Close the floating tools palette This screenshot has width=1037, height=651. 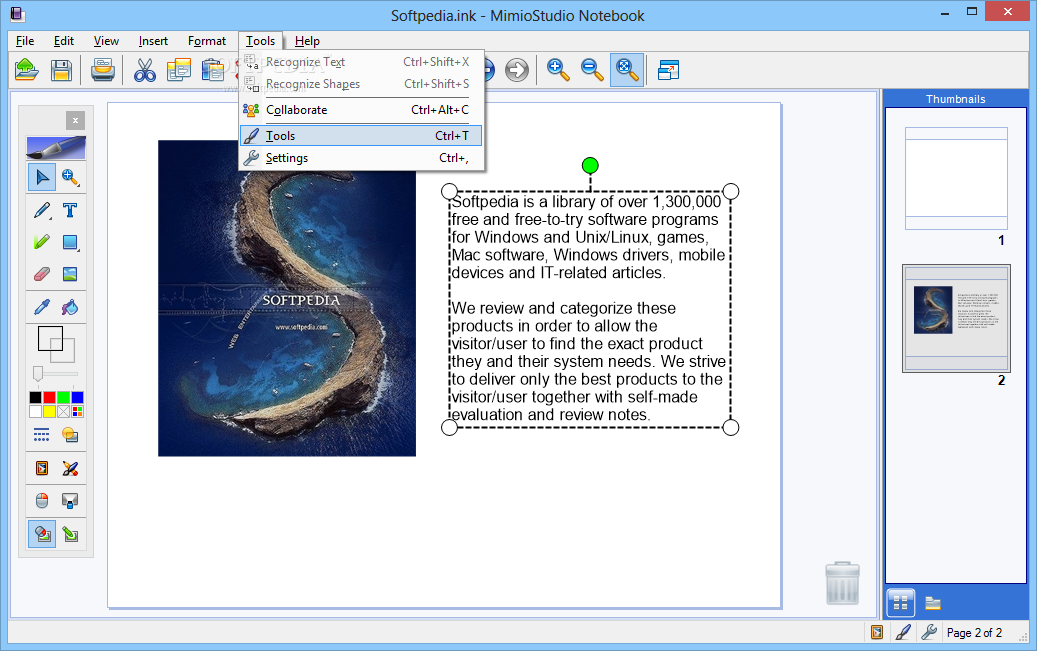tap(75, 120)
